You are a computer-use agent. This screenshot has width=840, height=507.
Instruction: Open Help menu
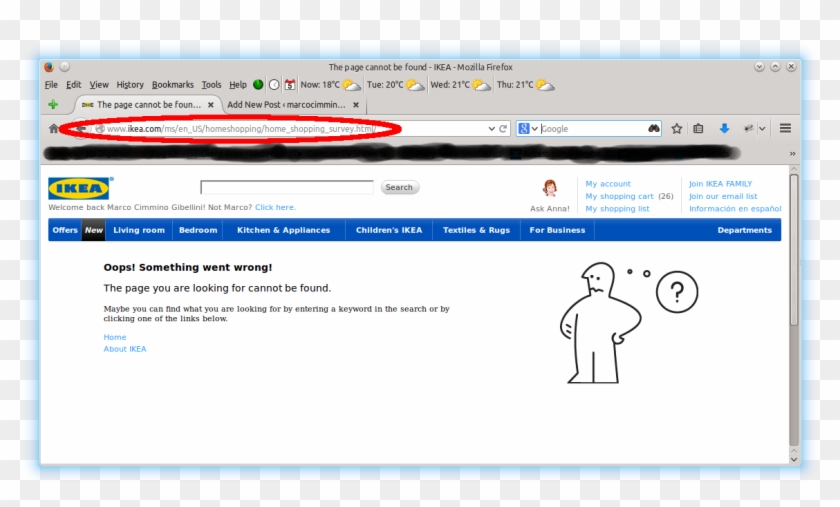[238, 85]
